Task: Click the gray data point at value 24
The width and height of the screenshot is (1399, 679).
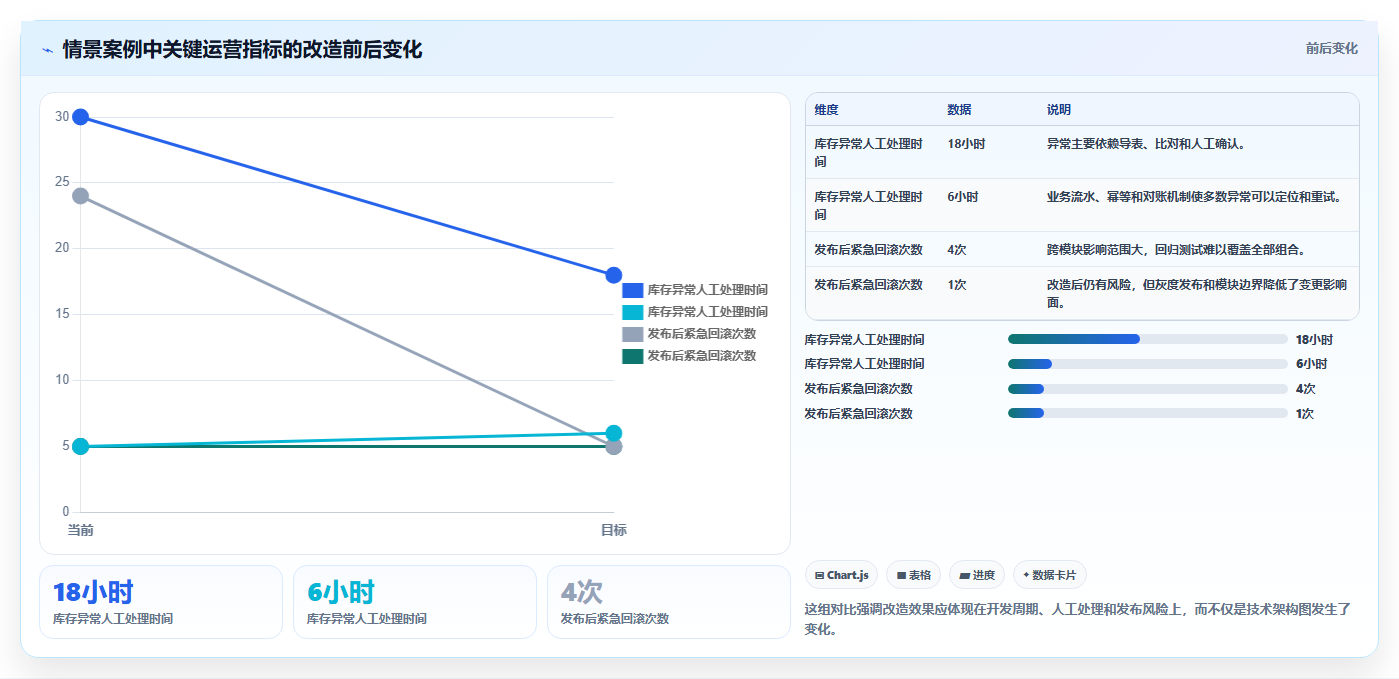Action: click(x=81, y=196)
